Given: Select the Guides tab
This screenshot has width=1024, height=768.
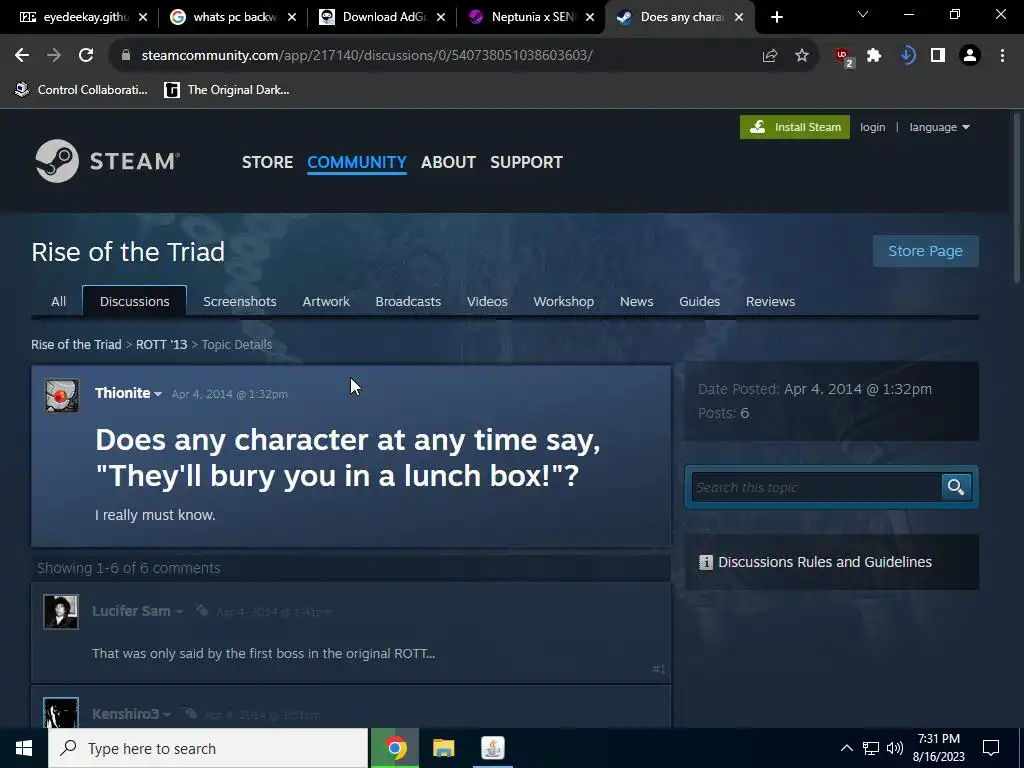Looking at the screenshot, I should pos(699,301).
